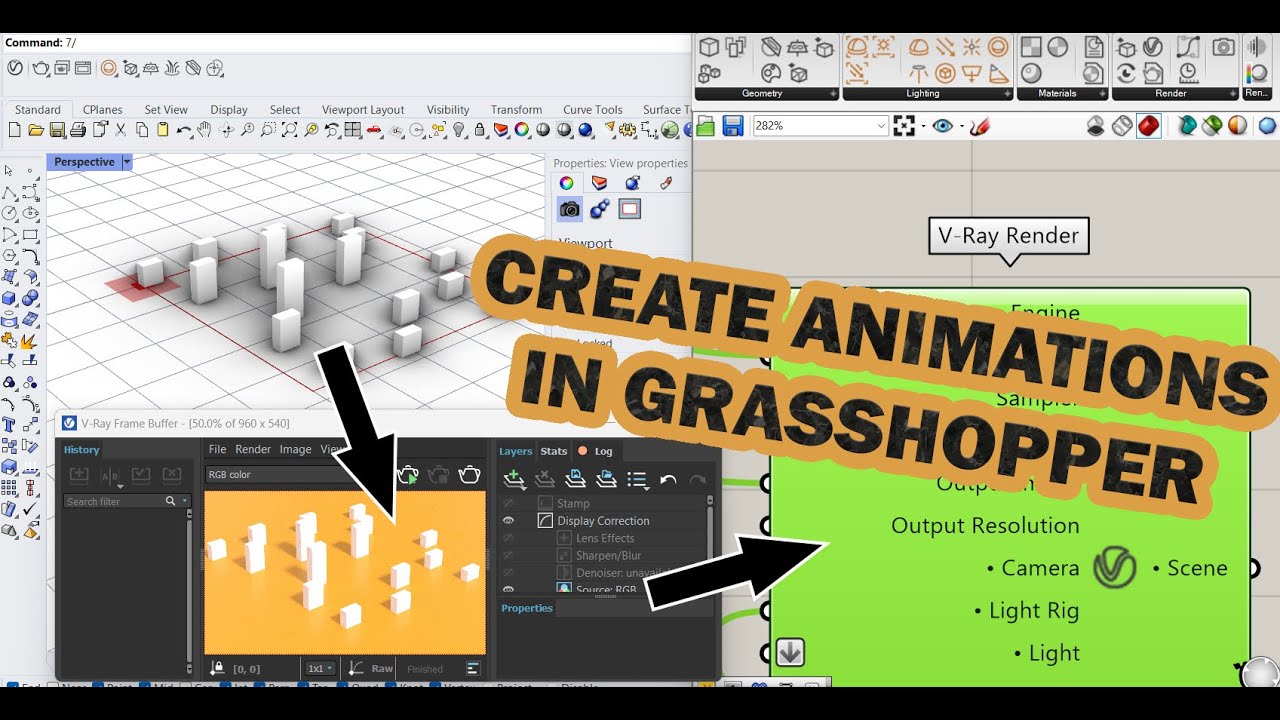Click the Grasshopper Save document disk icon
This screenshot has width=1280, height=720.
(733, 126)
